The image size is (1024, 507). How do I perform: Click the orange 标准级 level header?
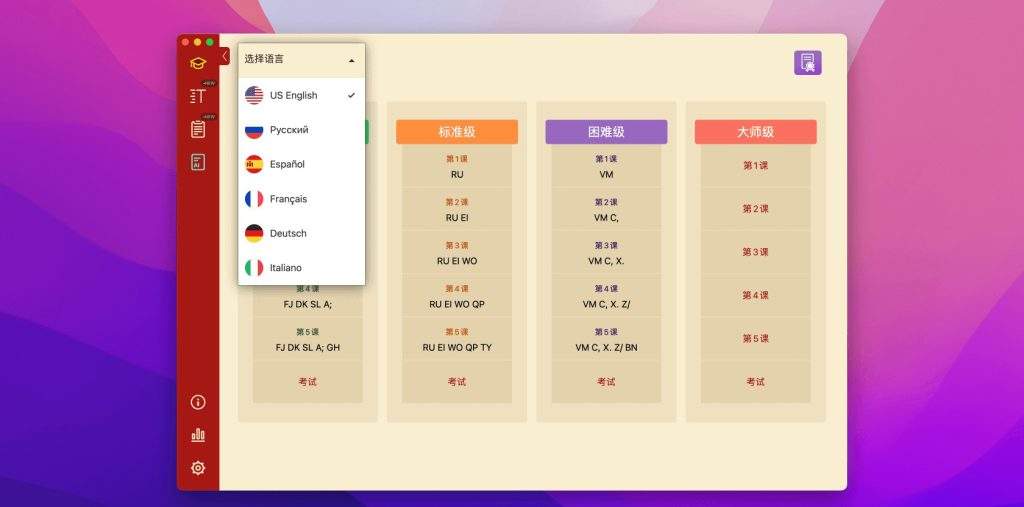456,132
